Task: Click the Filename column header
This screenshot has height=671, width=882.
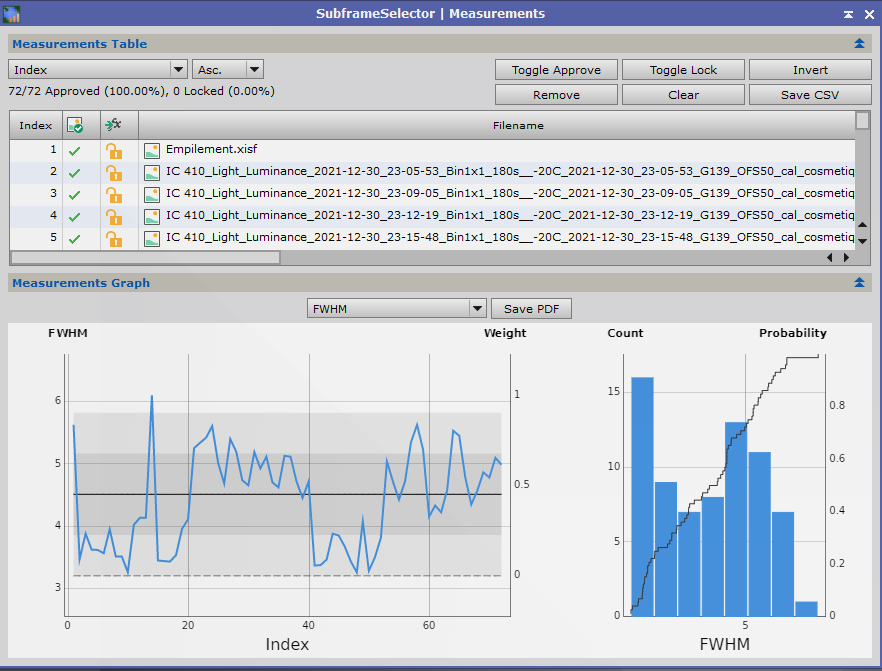Action: (517, 125)
